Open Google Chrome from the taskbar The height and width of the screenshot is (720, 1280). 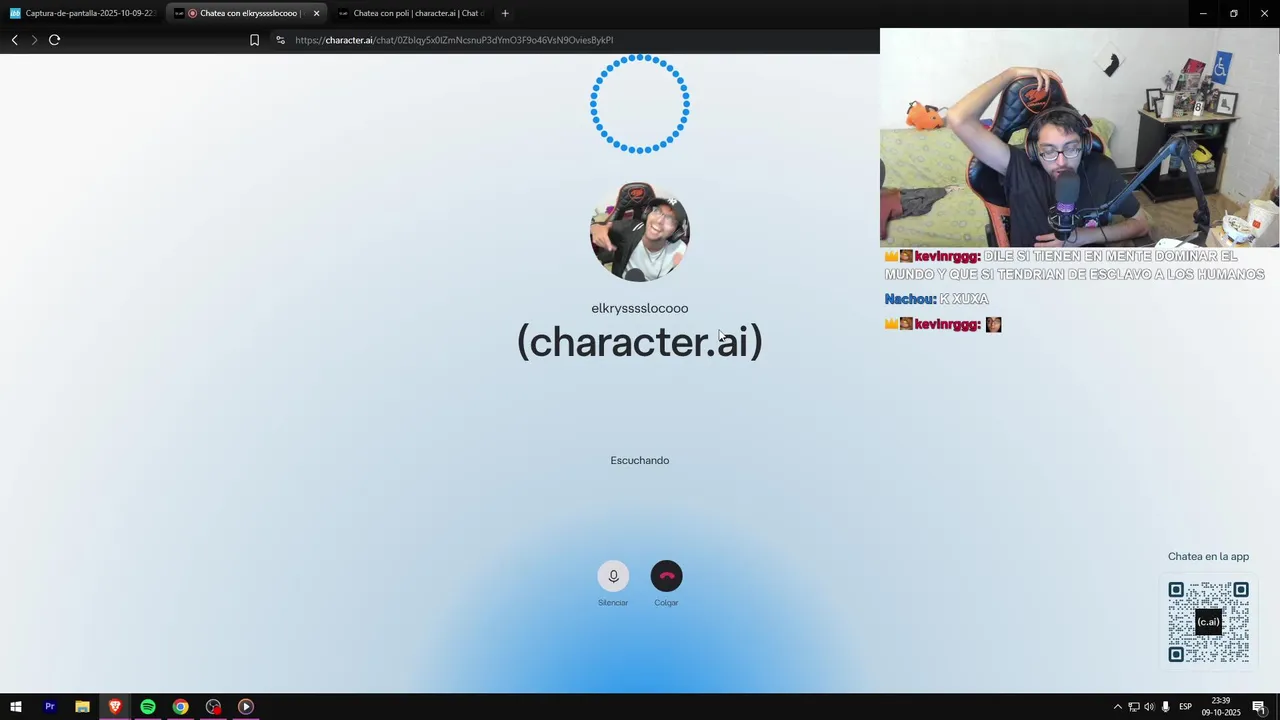pyautogui.click(x=180, y=707)
